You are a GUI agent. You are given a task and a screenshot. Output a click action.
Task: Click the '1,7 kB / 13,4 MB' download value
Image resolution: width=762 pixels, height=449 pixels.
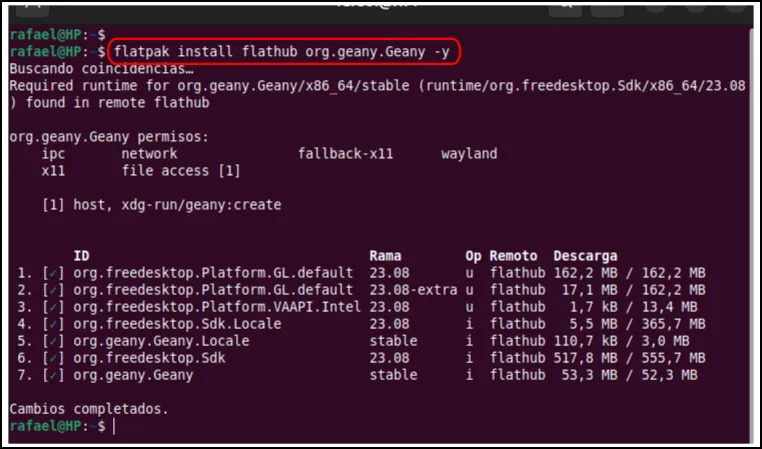click(x=633, y=307)
